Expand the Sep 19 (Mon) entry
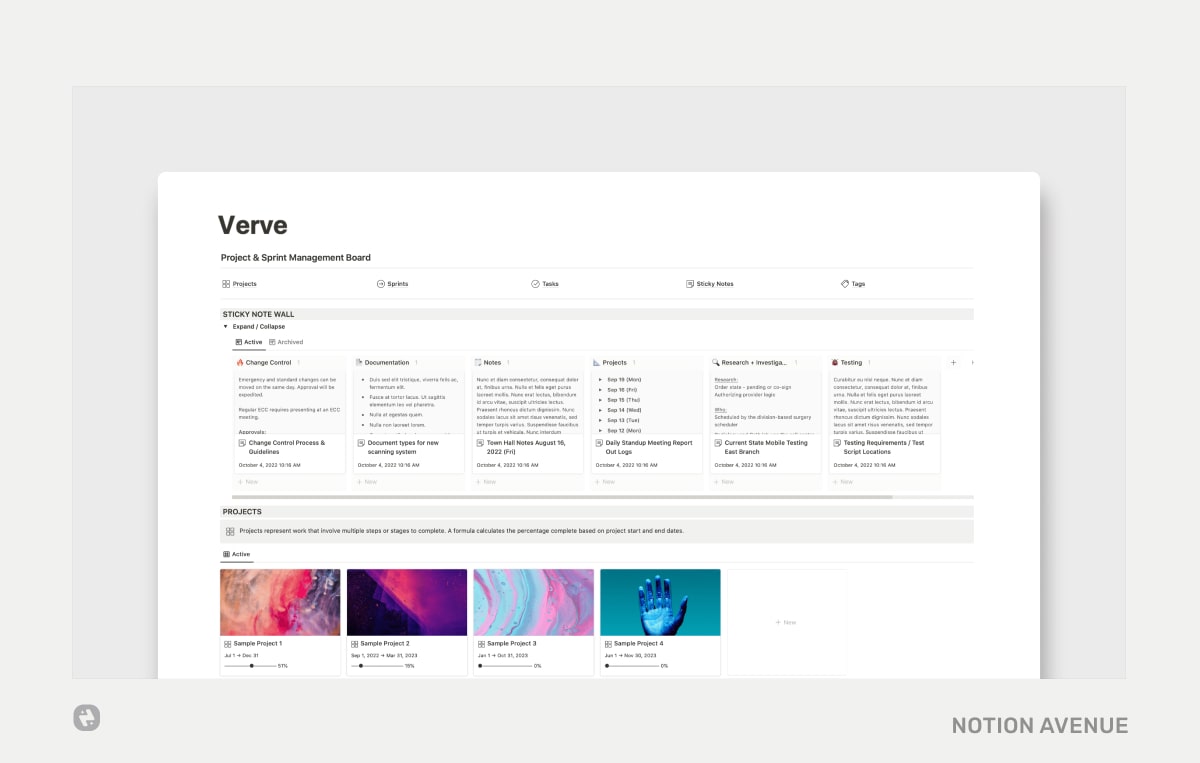The image size is (1200, 763). pos(600,379)
